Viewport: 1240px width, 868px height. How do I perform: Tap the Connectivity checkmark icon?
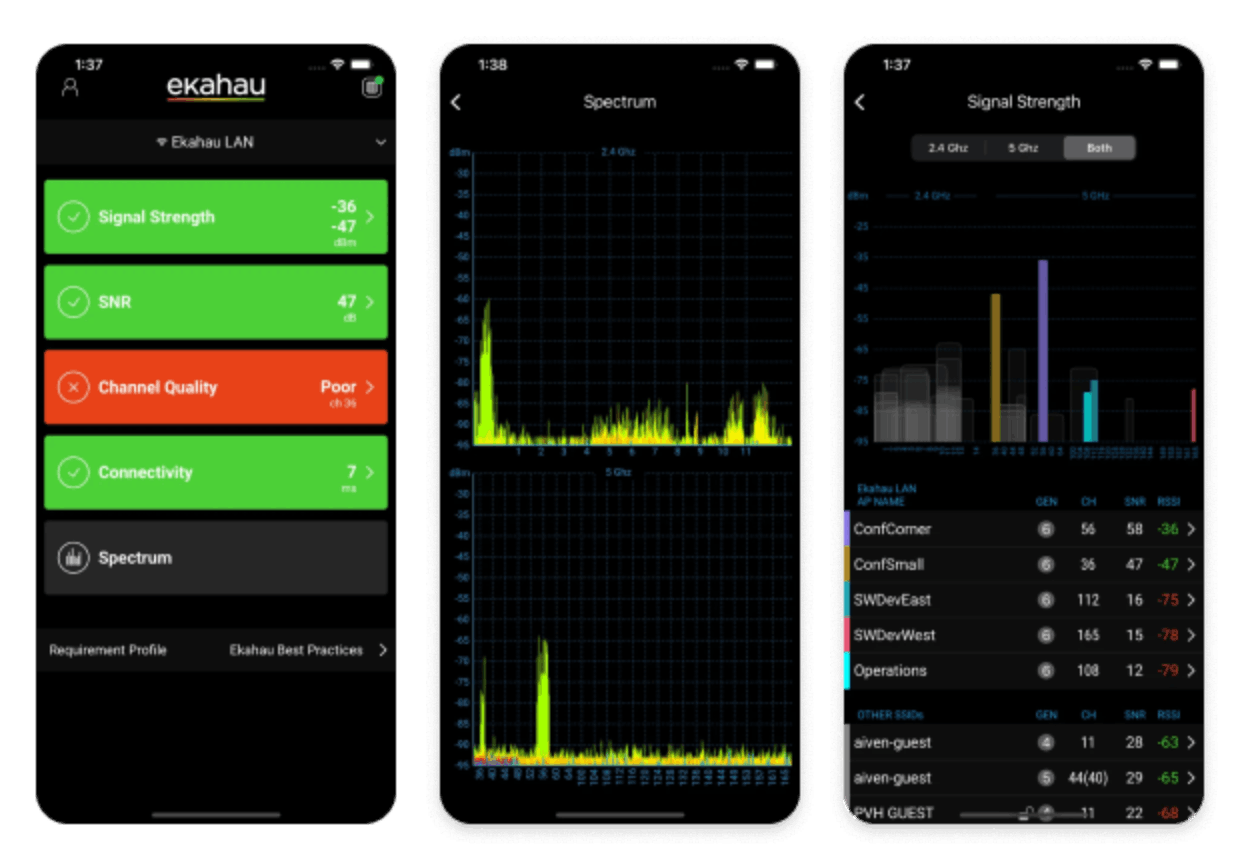point(73,472)
